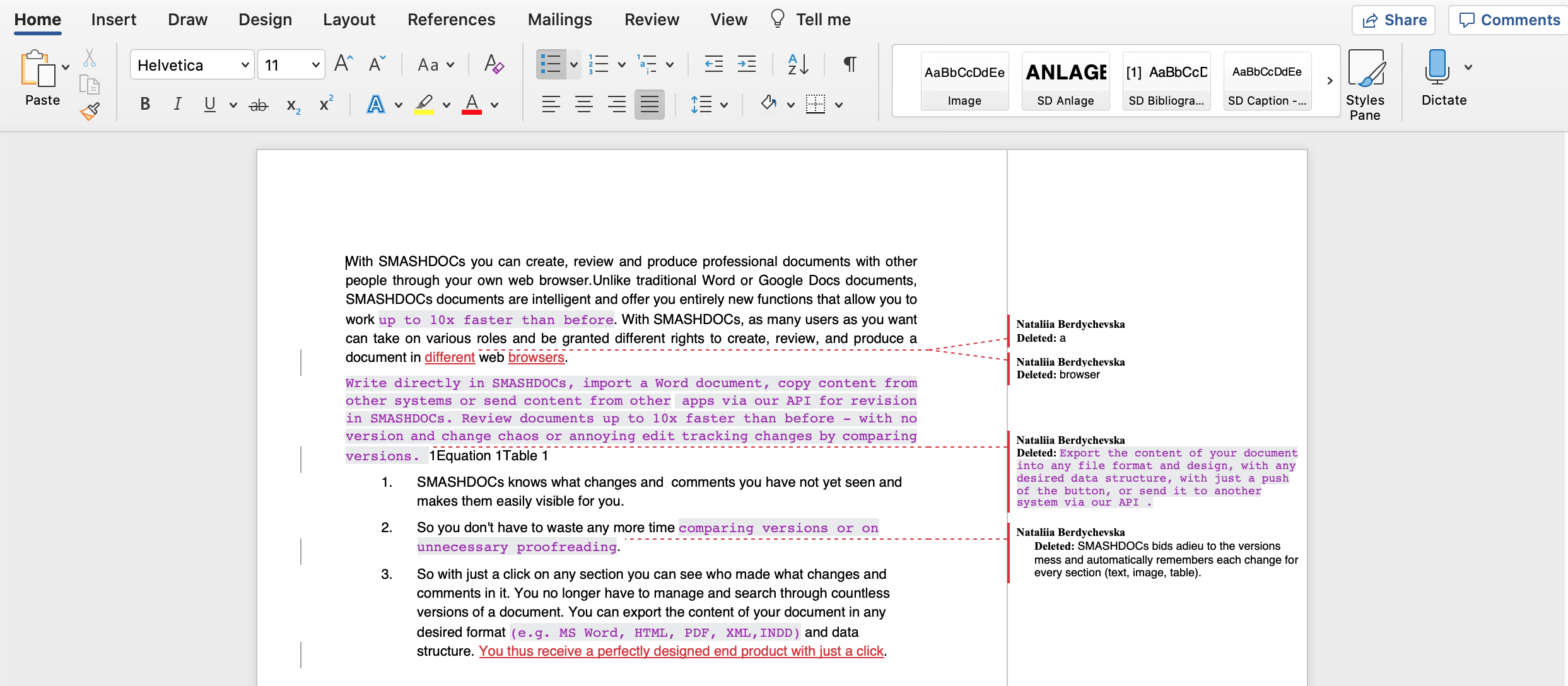This screenshot has height=686, width=1568.
Task: Click the Copy icon
Action: 90,84
